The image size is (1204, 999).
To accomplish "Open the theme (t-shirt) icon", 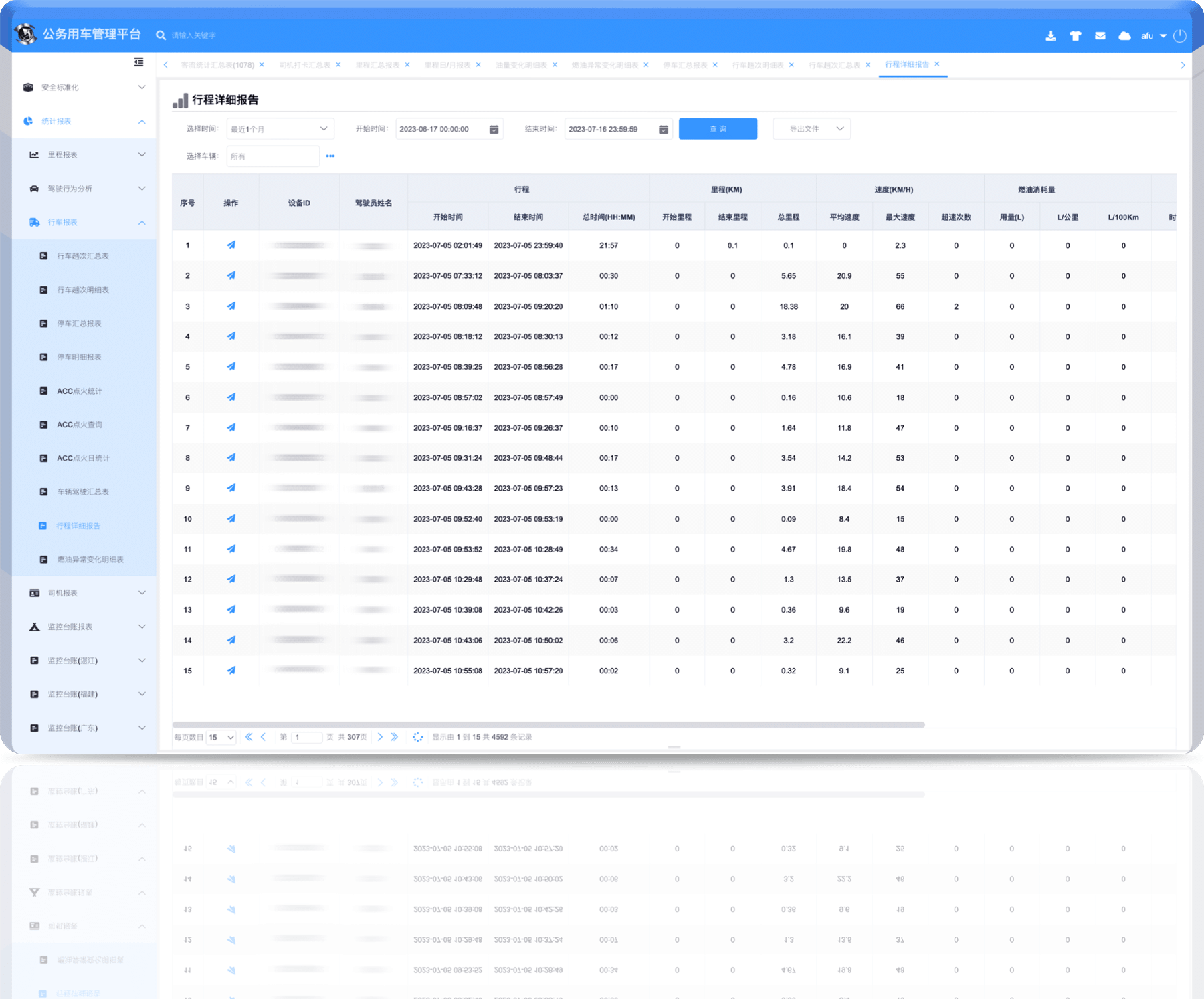I will pos(1076,36).
